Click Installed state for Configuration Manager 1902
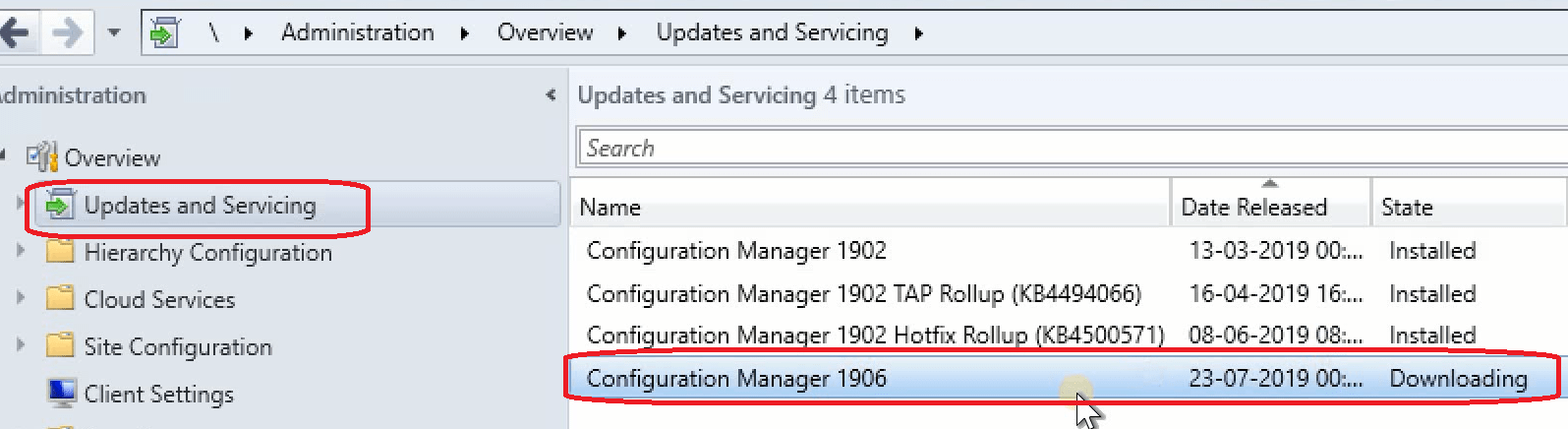The width and height of the screenshot is (1568, 429). [x=1432, y=251]
